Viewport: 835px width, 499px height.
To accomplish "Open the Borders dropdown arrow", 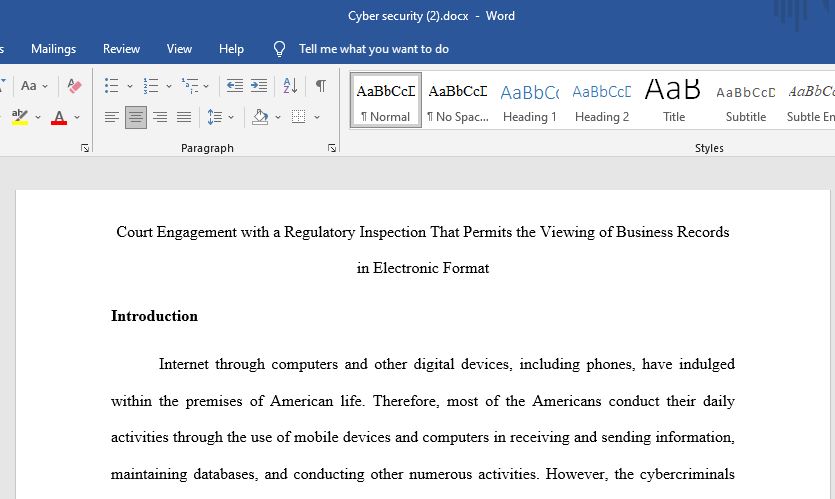I will tap(317, 117).
